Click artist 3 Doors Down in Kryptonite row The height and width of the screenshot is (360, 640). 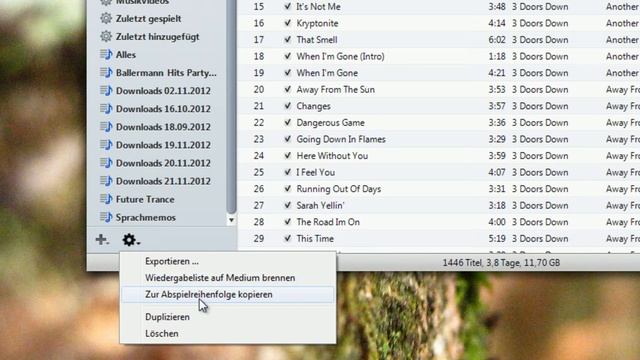pos(540,23)
